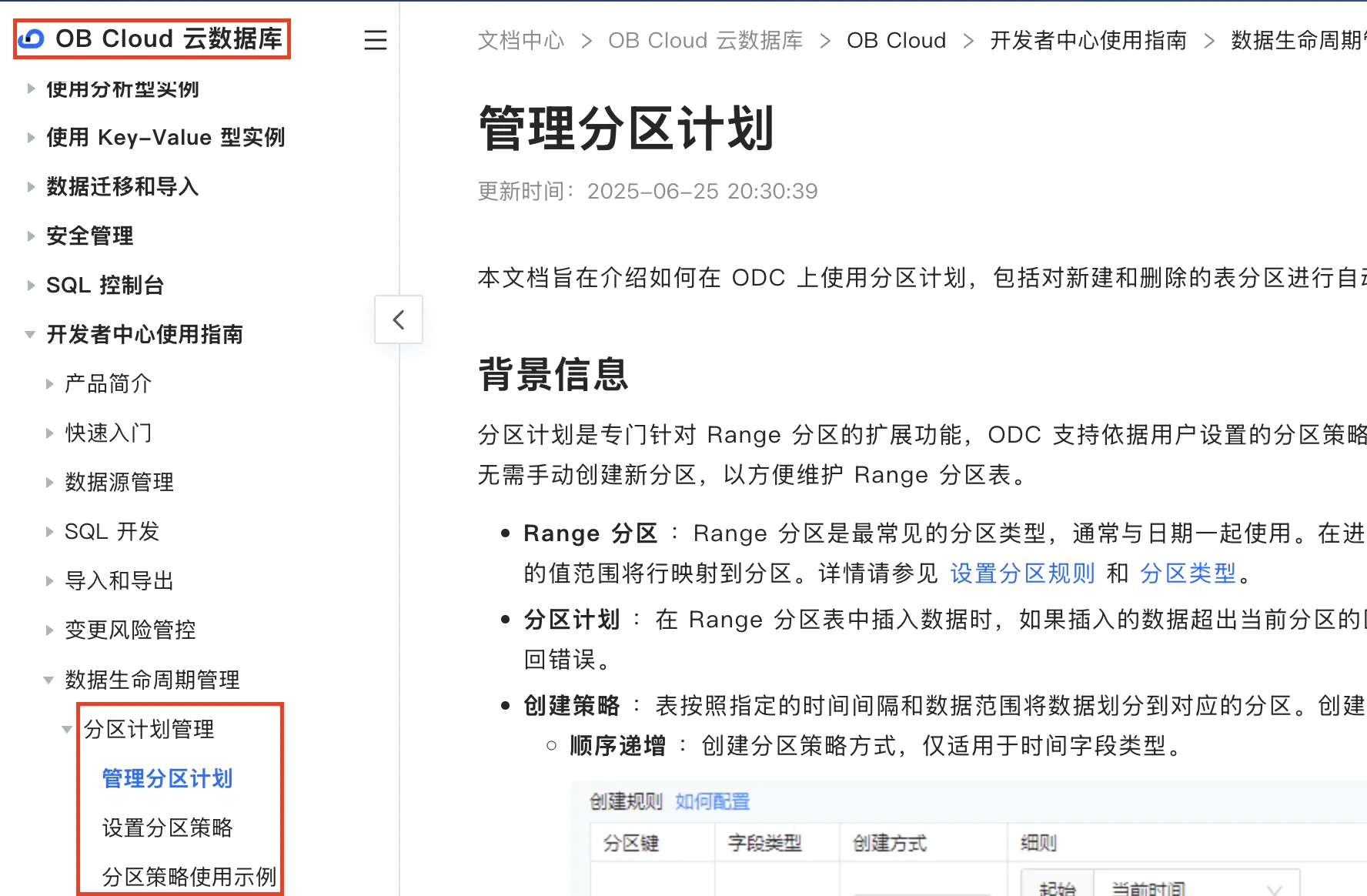Click the OB Cloud logo icon

[32, 39]
